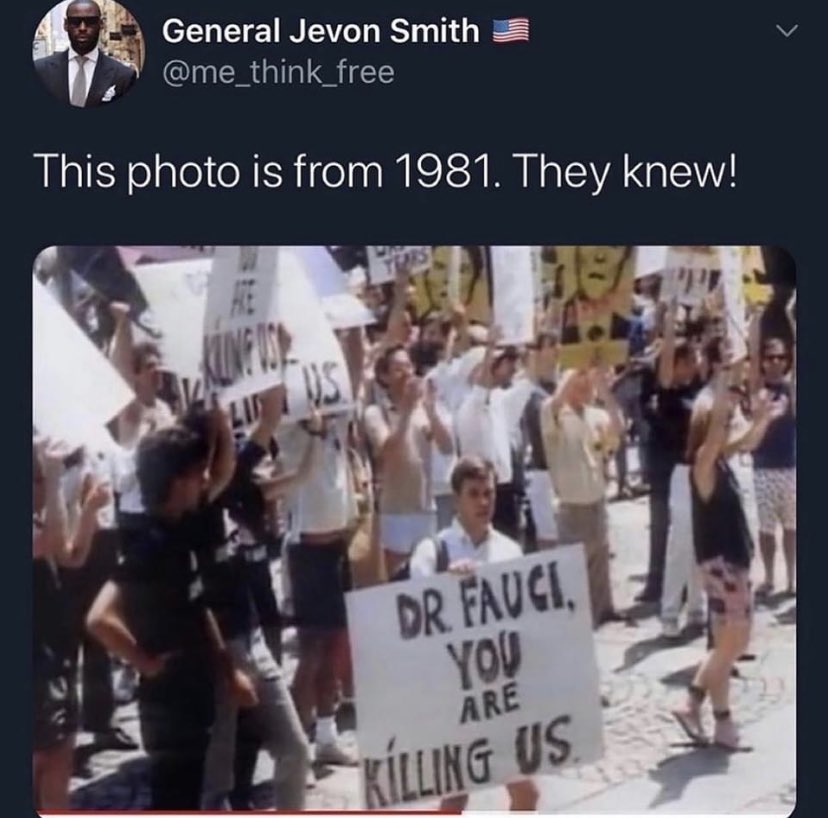Open General Jevon Smith's profile picture
The image size is (828, 818).
(x=89, y=52)
